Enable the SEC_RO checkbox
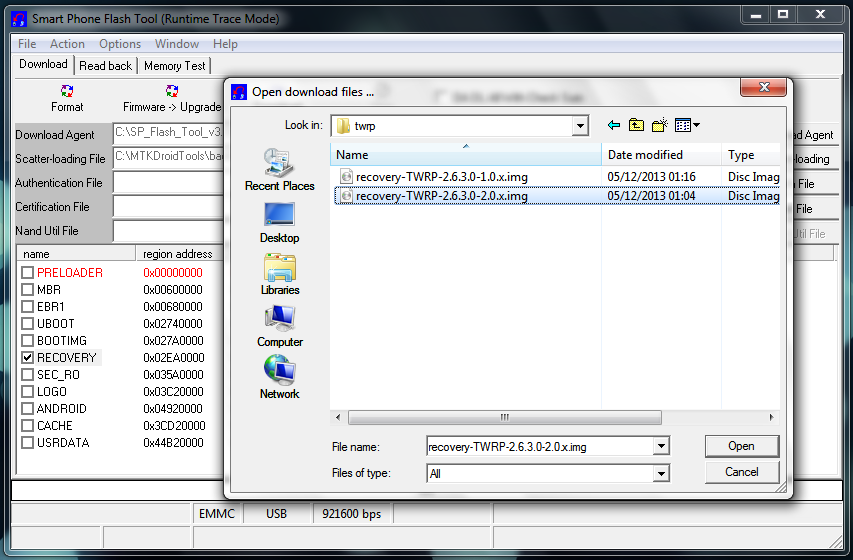 [x=27, y=374]
